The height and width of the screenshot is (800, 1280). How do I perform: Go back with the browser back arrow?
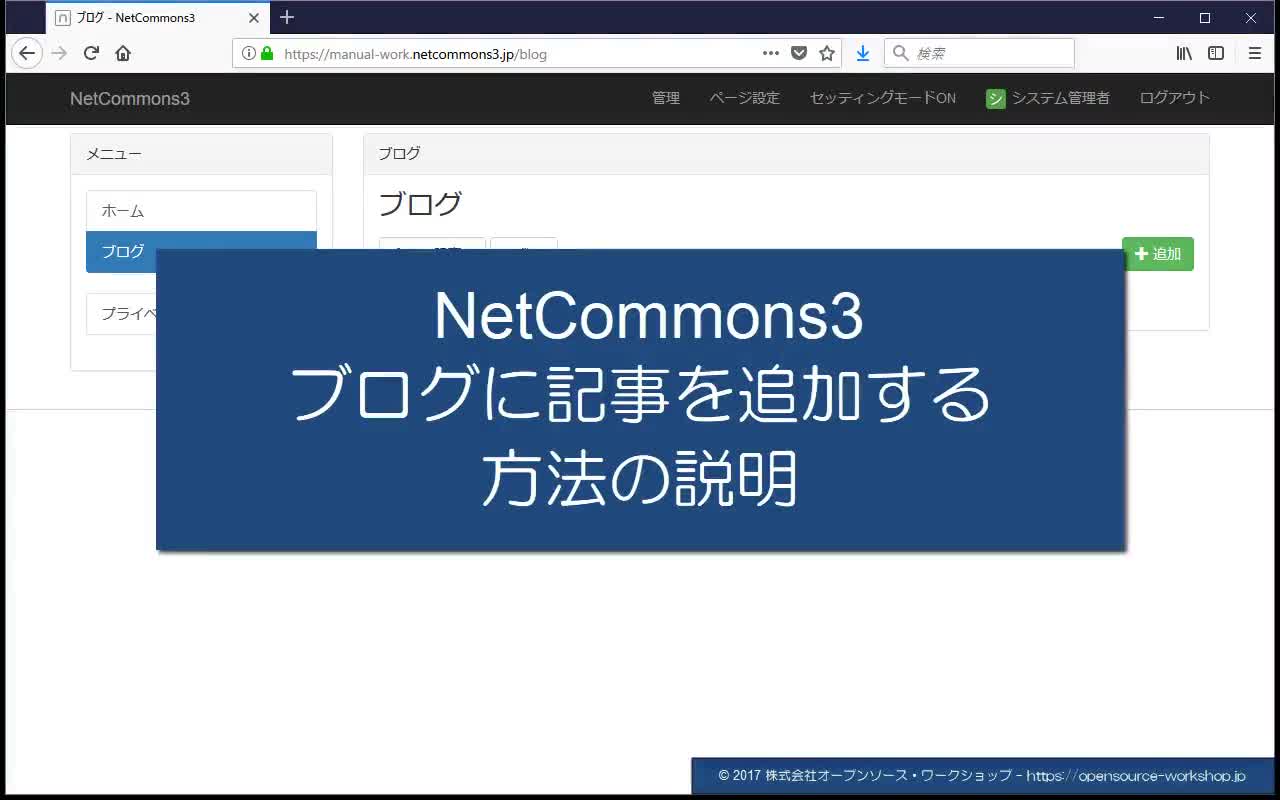coord(27,53)
